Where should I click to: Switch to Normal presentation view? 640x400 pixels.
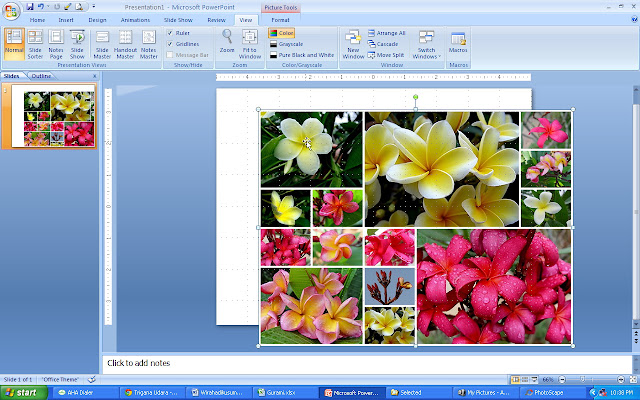tap(14, 44)
